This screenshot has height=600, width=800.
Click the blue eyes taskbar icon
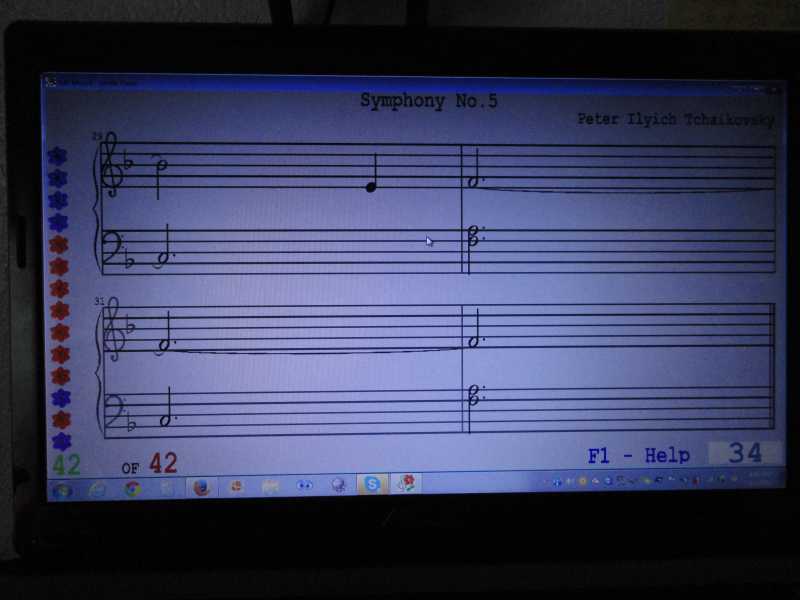304,485
